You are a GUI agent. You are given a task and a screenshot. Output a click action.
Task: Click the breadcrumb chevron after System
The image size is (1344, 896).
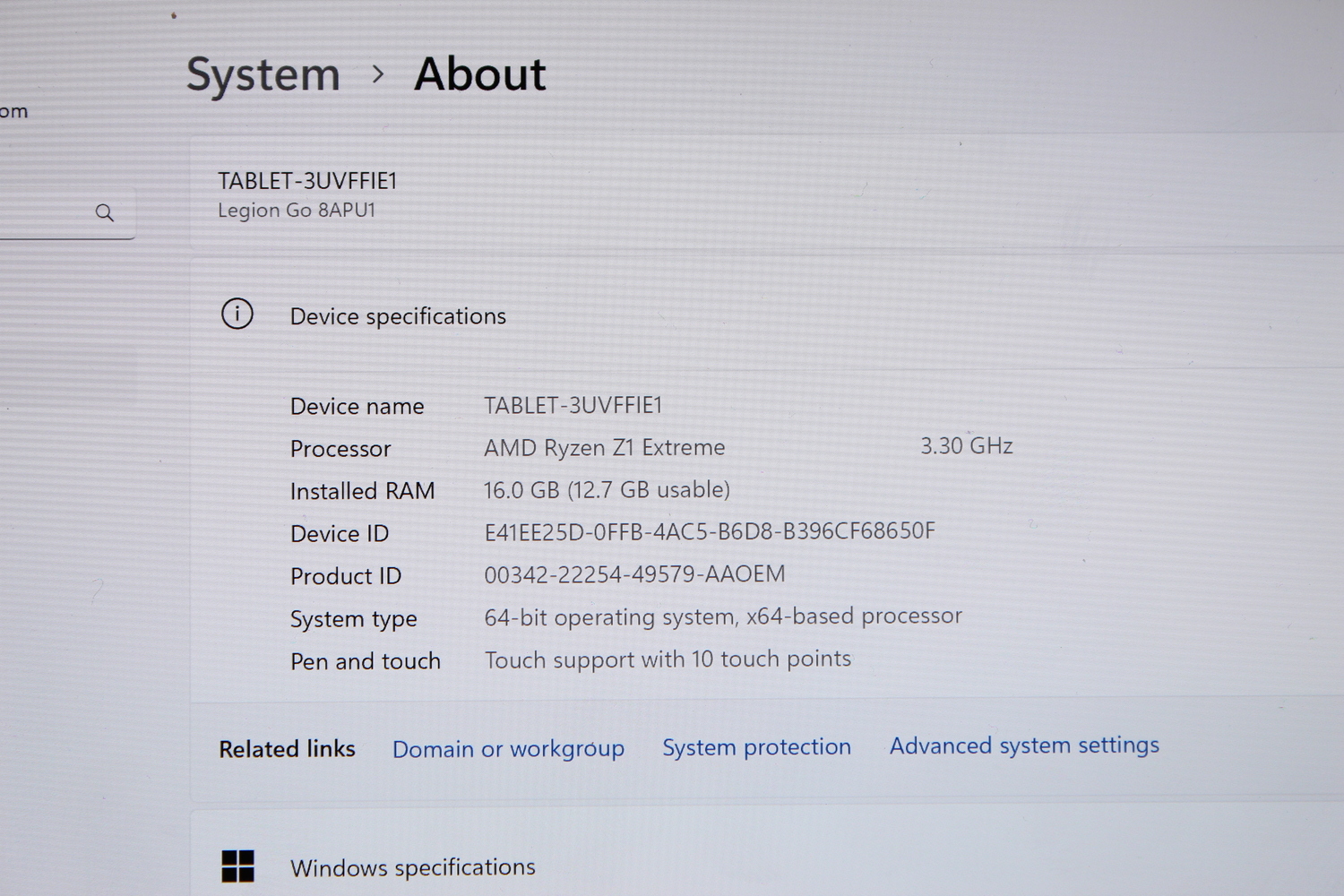point(378,74)
